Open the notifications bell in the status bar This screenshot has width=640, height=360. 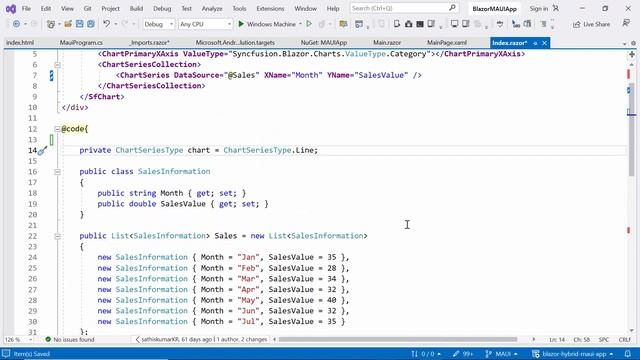point(628,354)
